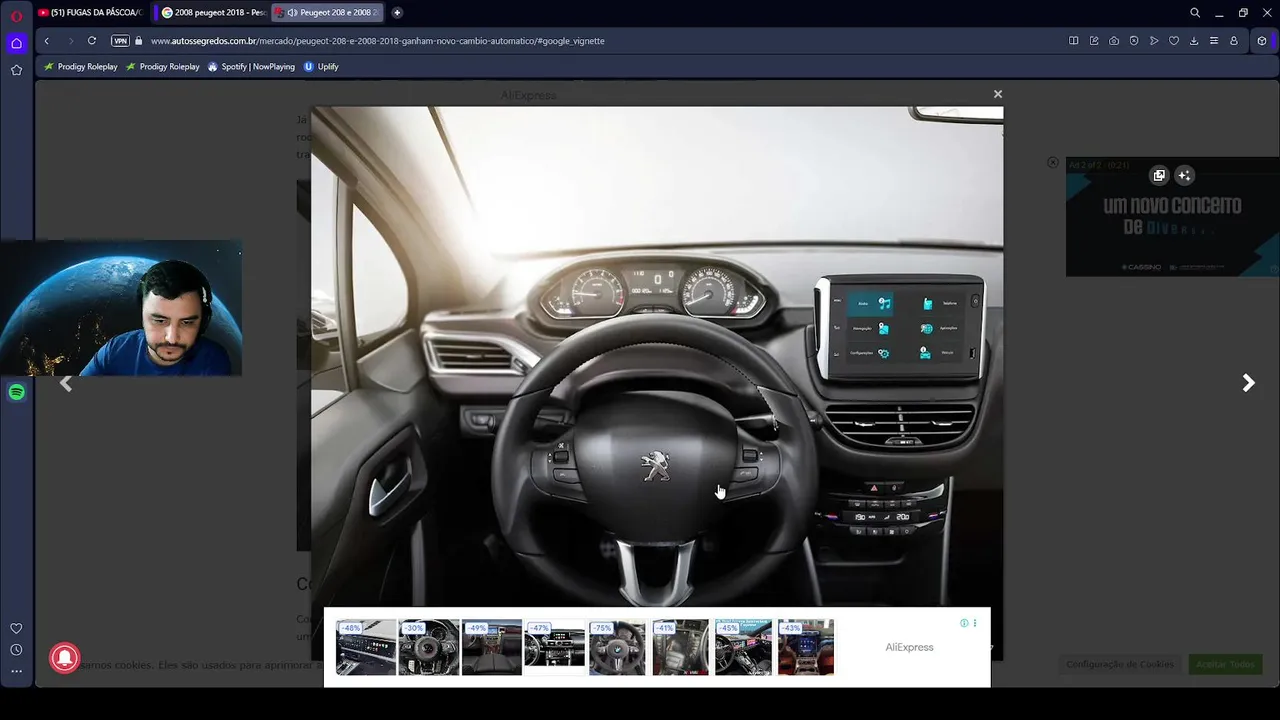Open the -43% ad thumbnail

point(806,647)
